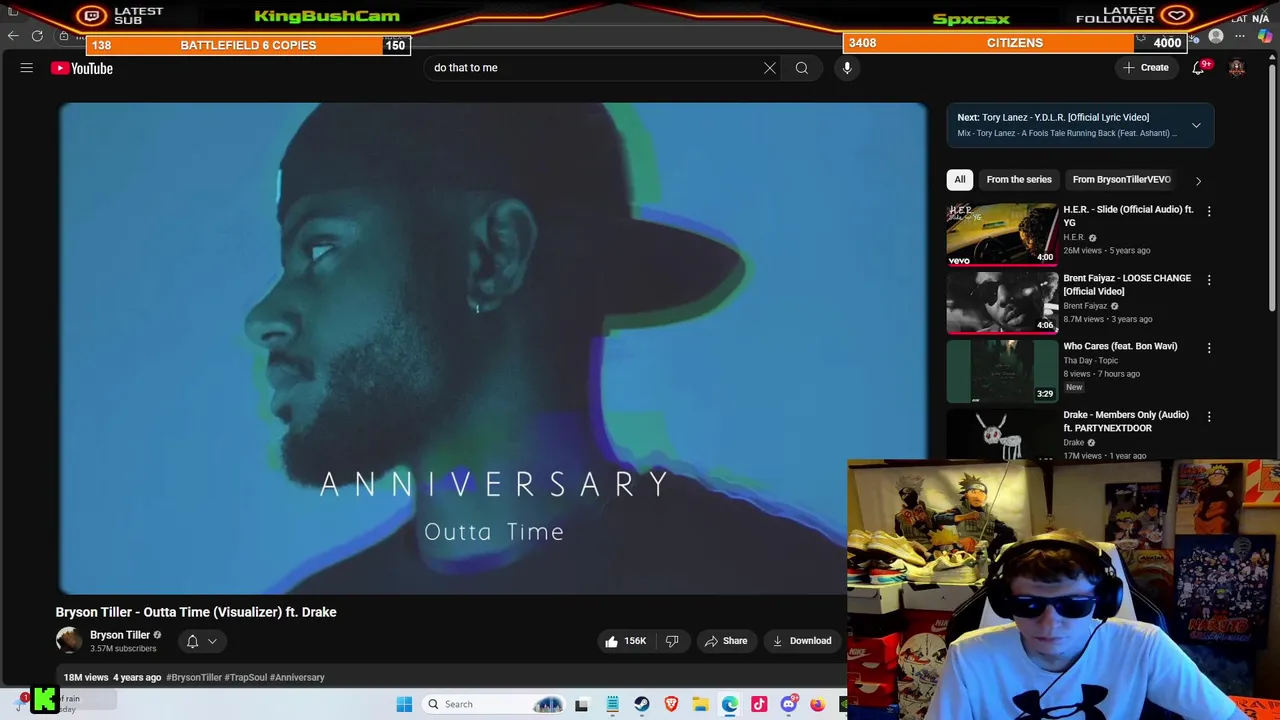This screenshot has height=720, width=1280.
Task: Open File Explorer from the taskbar
Action: (x=700, y=704)
